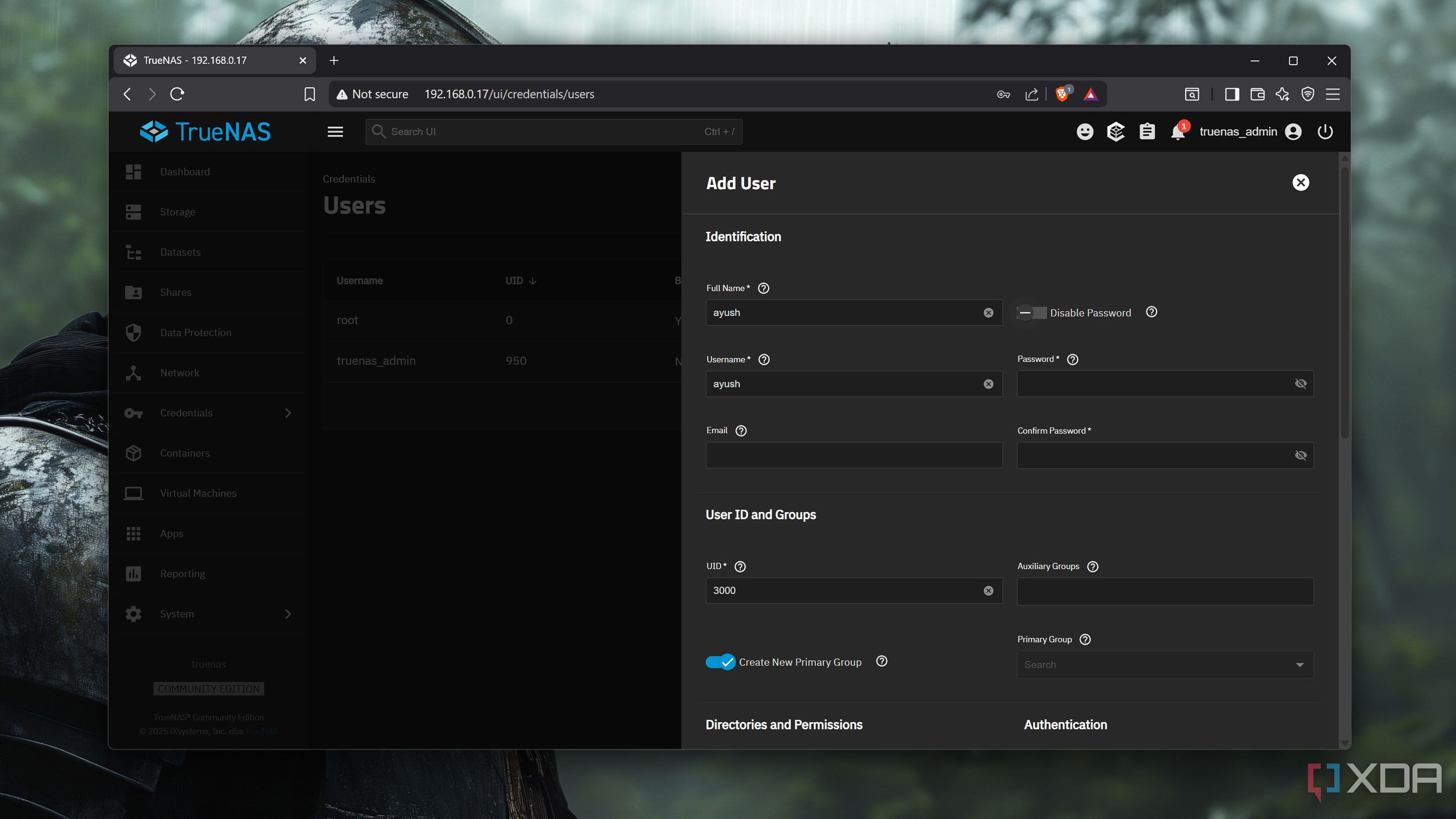
Task: Toggle visibility of Confirm Password field
Action: (x=1301, y=455)
